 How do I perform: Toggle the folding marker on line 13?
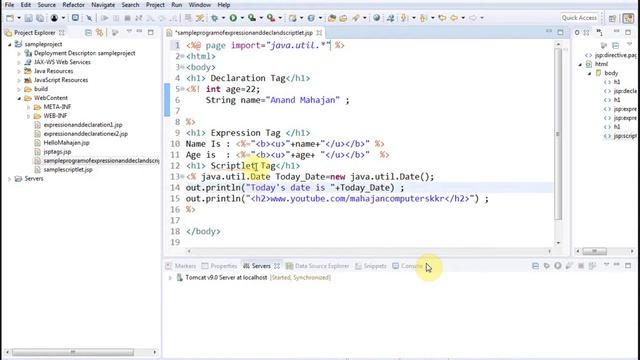tap(182, 177)
